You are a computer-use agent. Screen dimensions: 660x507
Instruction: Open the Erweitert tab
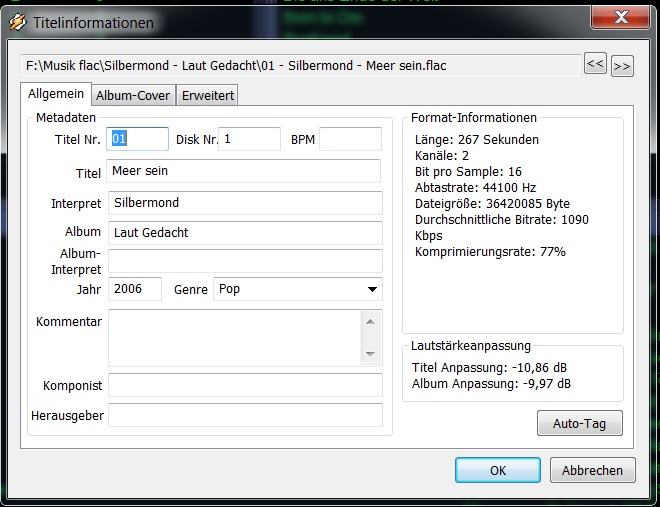click(208, 96)
